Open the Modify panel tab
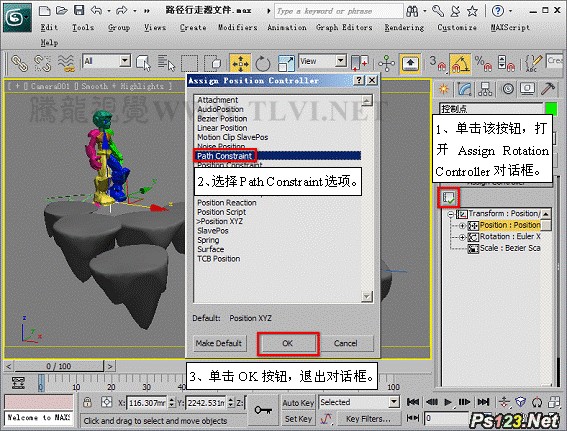This screenshot has height=431, width=567. [464, 89]
